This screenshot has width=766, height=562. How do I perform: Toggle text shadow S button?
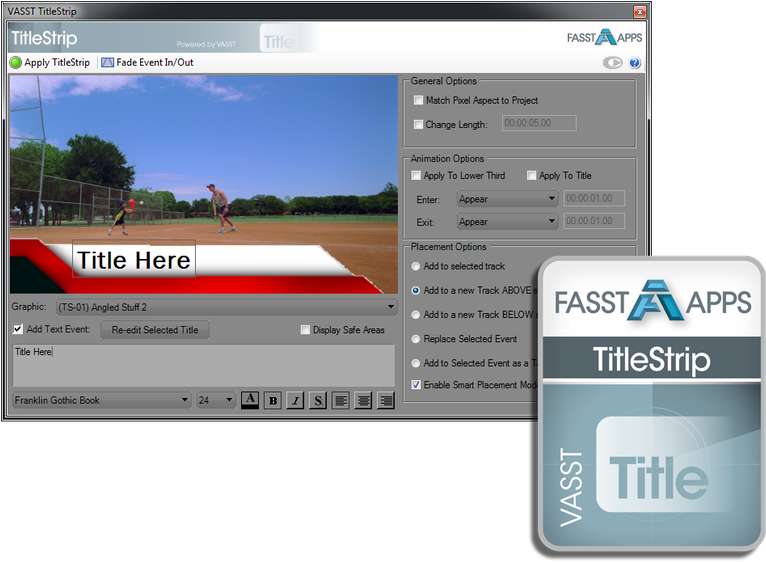(318, 400)
